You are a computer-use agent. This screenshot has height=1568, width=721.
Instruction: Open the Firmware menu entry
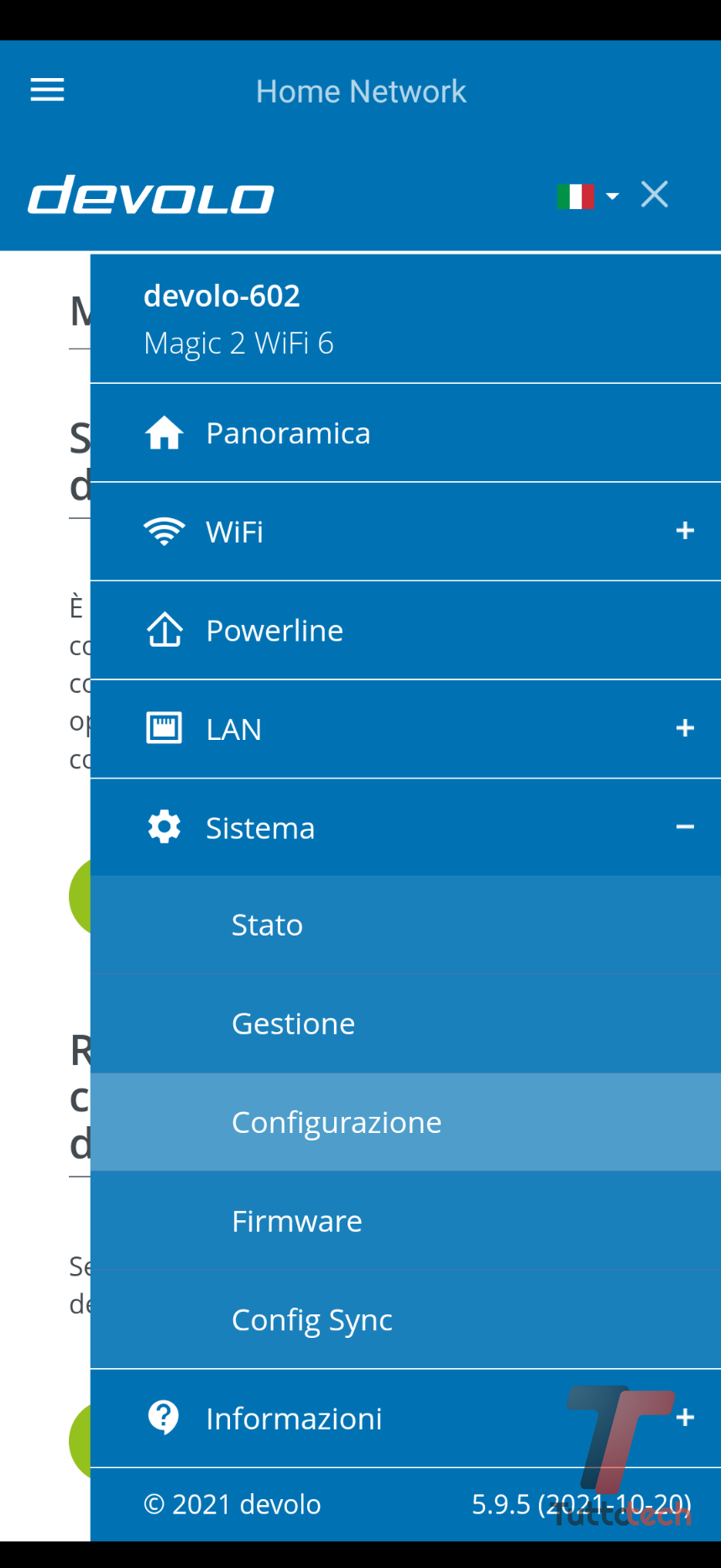click(296, 1221)
